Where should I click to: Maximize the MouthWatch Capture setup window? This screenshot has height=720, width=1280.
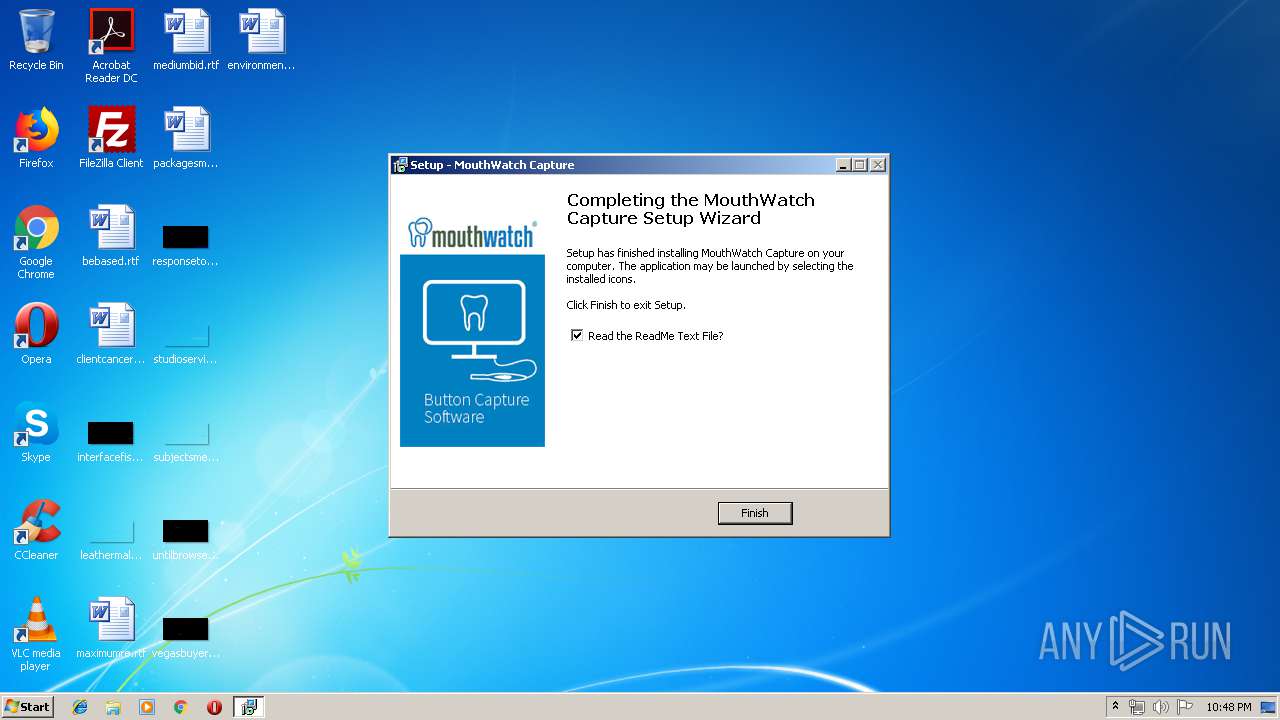coord(860,165)
